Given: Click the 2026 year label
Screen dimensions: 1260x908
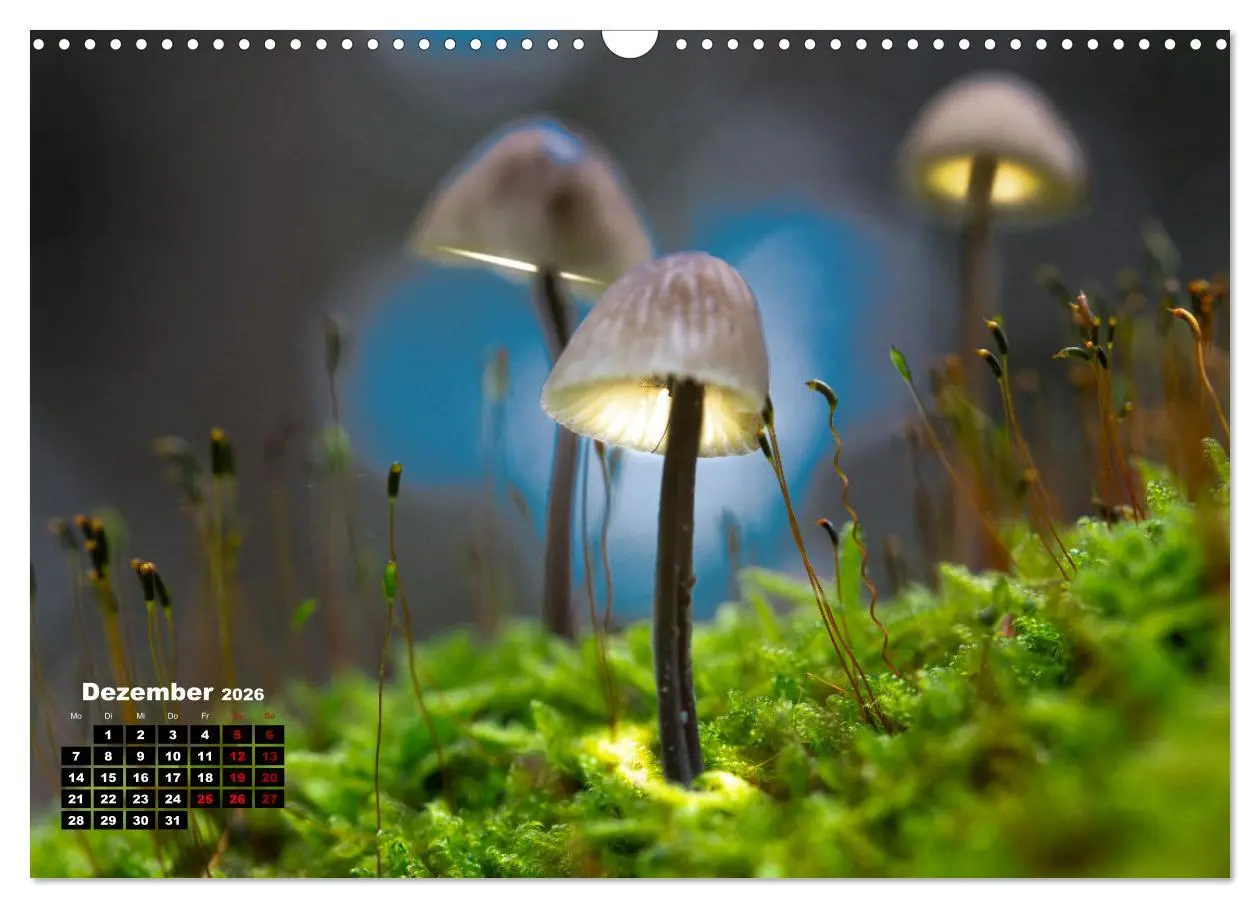Looking at the screenshot, I should pos(243,694).
